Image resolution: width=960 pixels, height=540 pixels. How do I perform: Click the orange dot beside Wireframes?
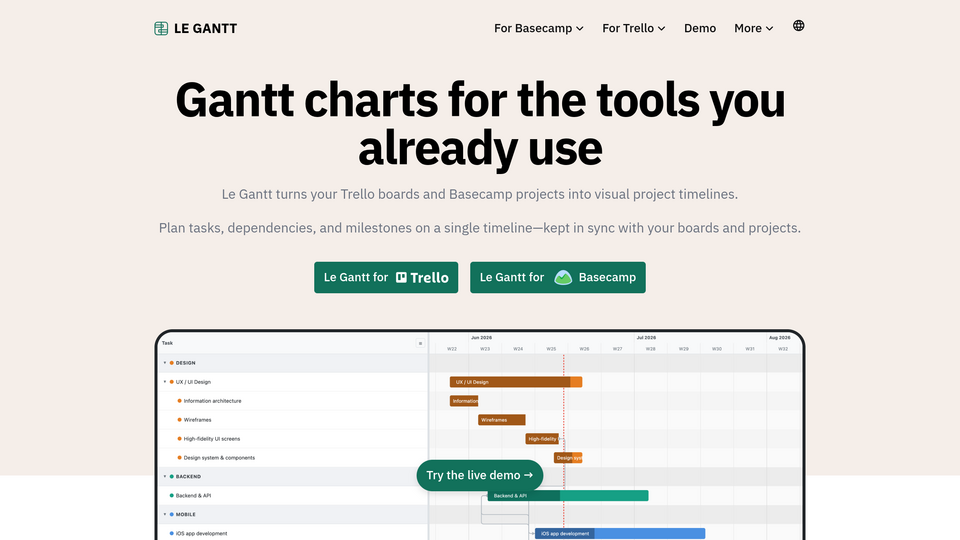point(179,420)
